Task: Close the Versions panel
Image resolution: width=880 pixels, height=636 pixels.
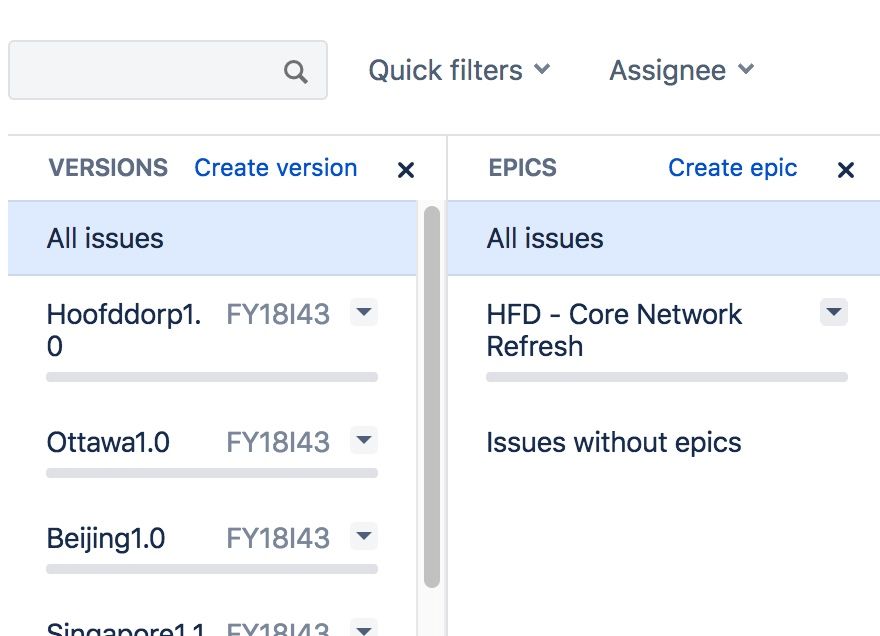Action: click(405, 170)
